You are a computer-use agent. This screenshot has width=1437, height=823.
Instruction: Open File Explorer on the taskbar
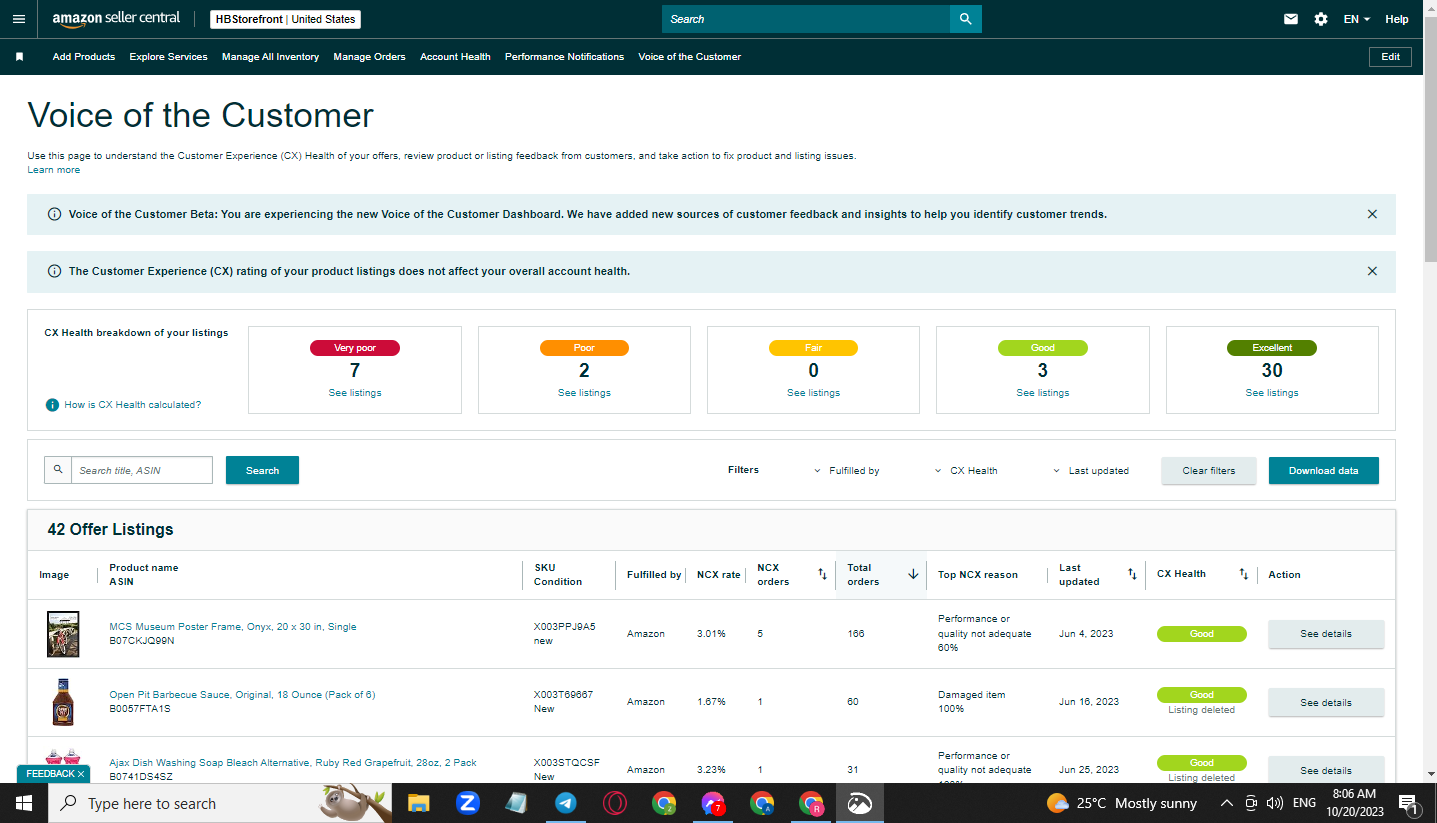tap(418, 803)
